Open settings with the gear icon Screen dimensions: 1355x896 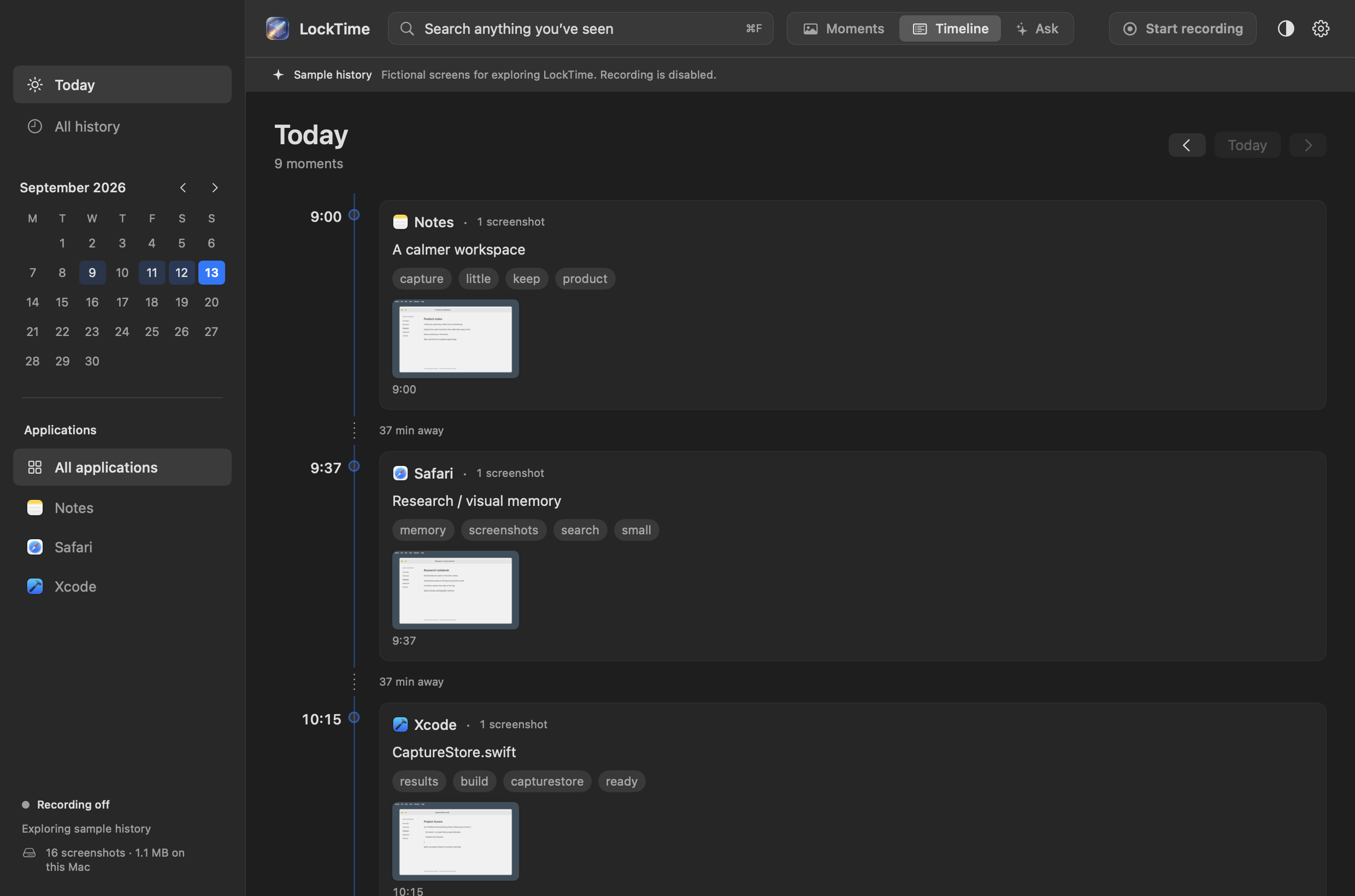coord(1320,28)
